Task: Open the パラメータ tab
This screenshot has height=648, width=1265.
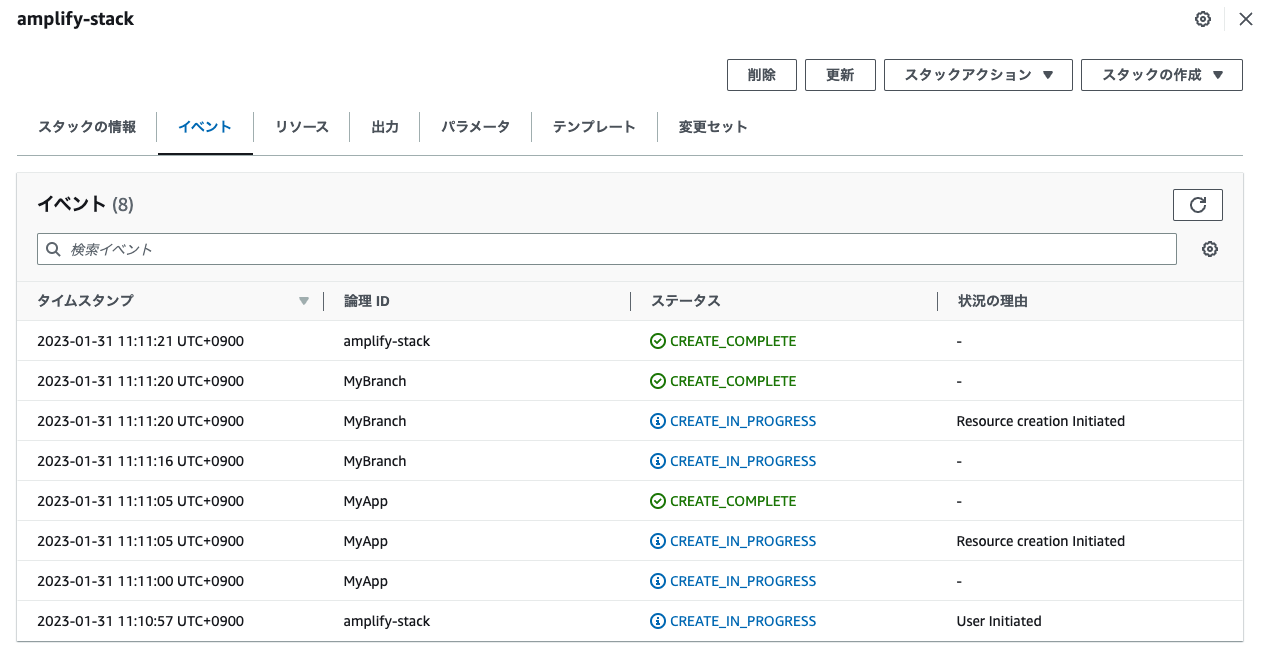Action: pos(476,127)
